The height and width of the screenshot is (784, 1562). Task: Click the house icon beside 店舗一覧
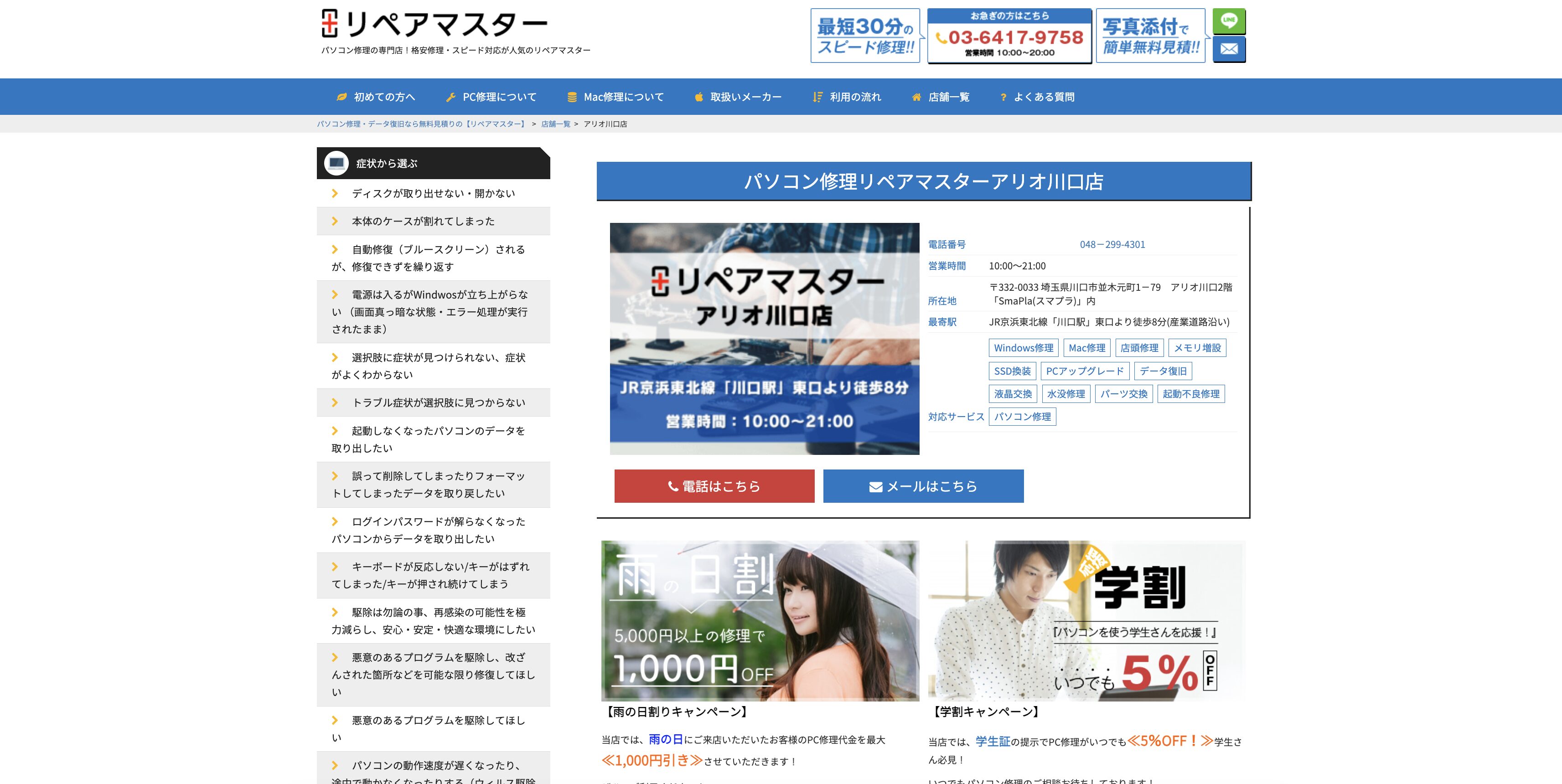(x=916, y=97)
